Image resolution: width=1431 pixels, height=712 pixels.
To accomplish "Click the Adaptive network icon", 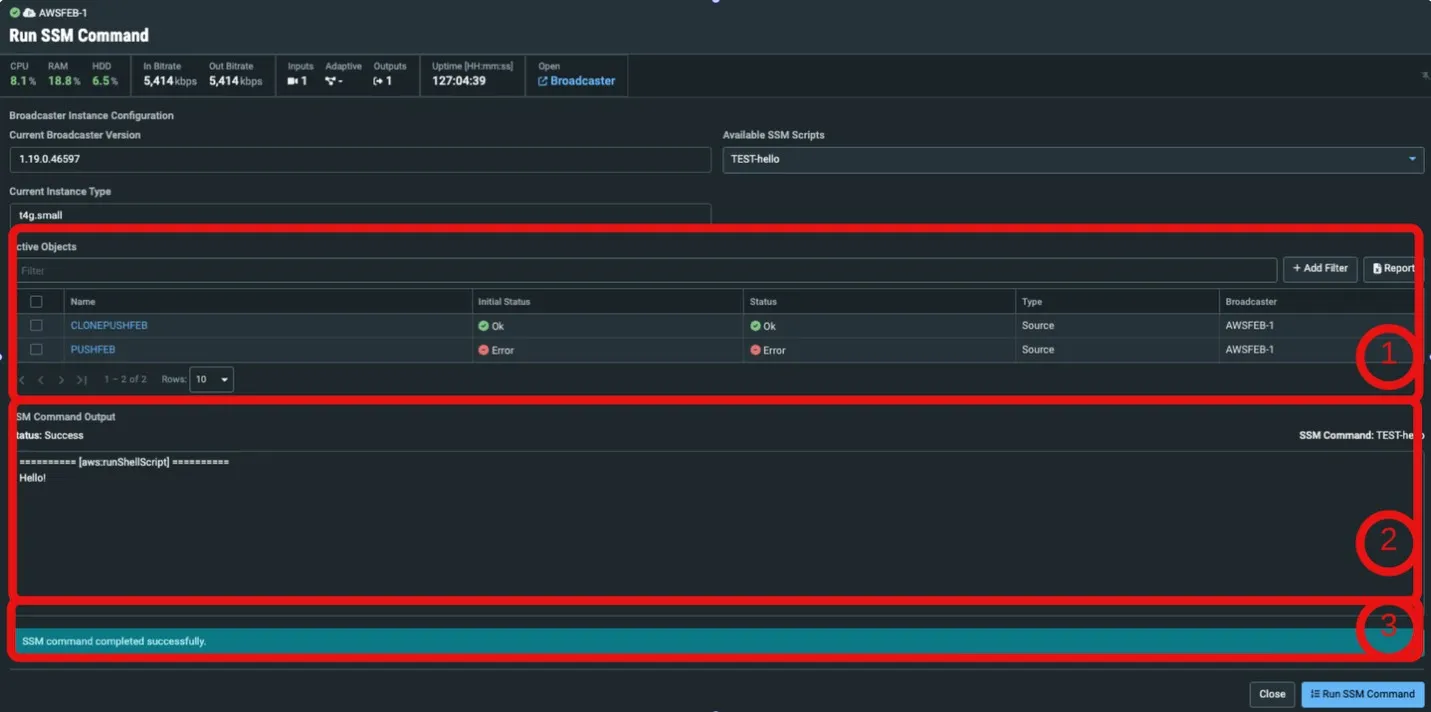I will point(330,81).
